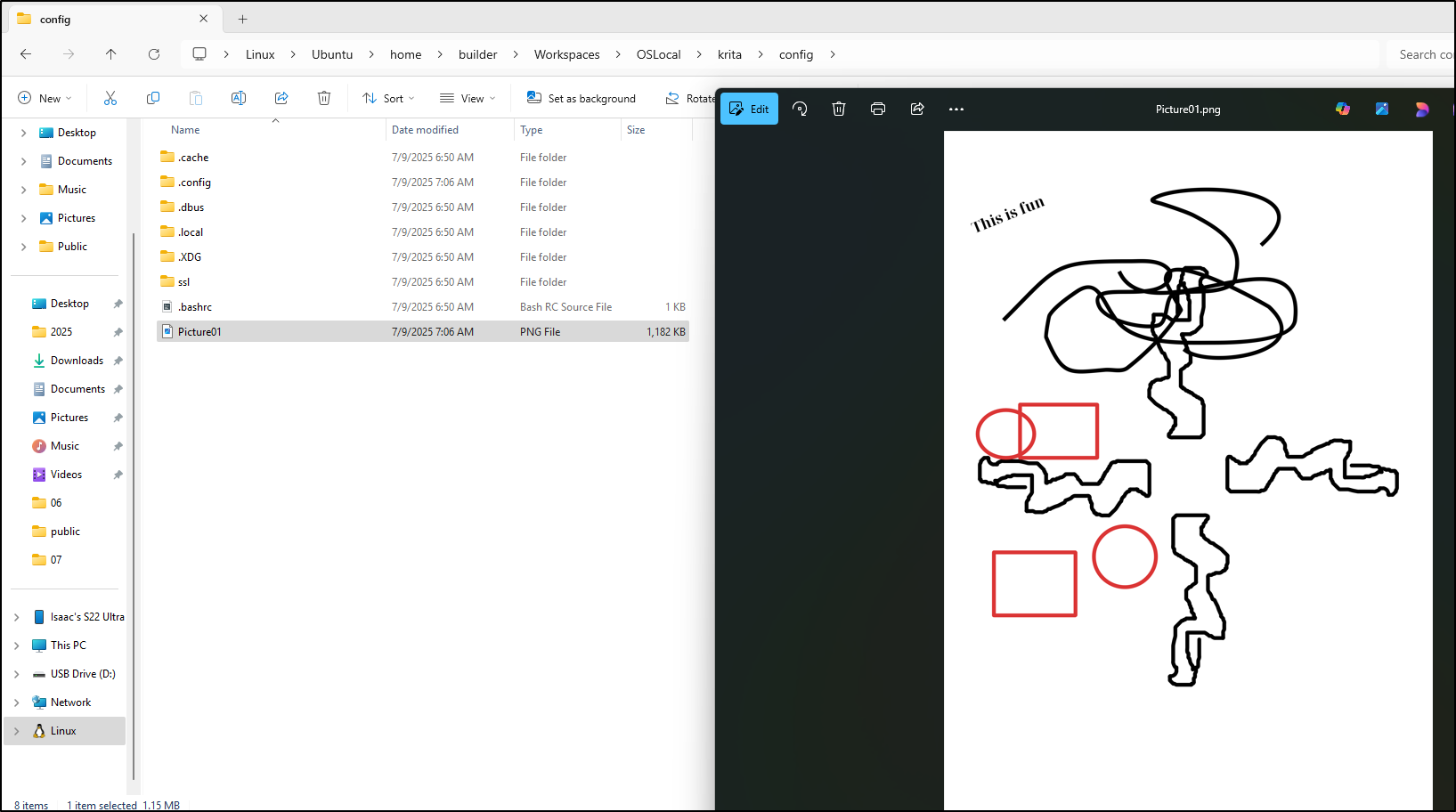Open the View dropdown

[x=468, y=98]
